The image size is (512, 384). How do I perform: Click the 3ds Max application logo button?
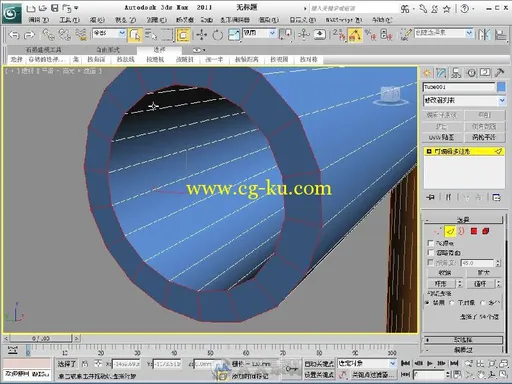[12, 13]
